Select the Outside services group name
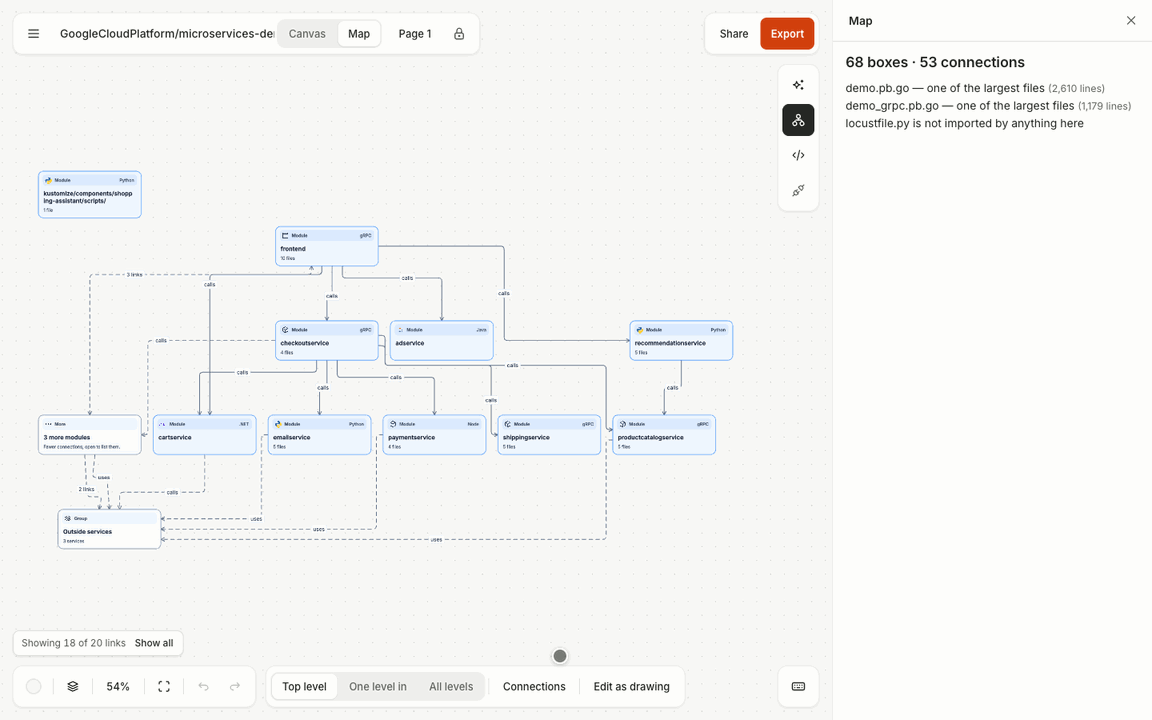The image size is (1152, 720). click(x=87, y=531)
